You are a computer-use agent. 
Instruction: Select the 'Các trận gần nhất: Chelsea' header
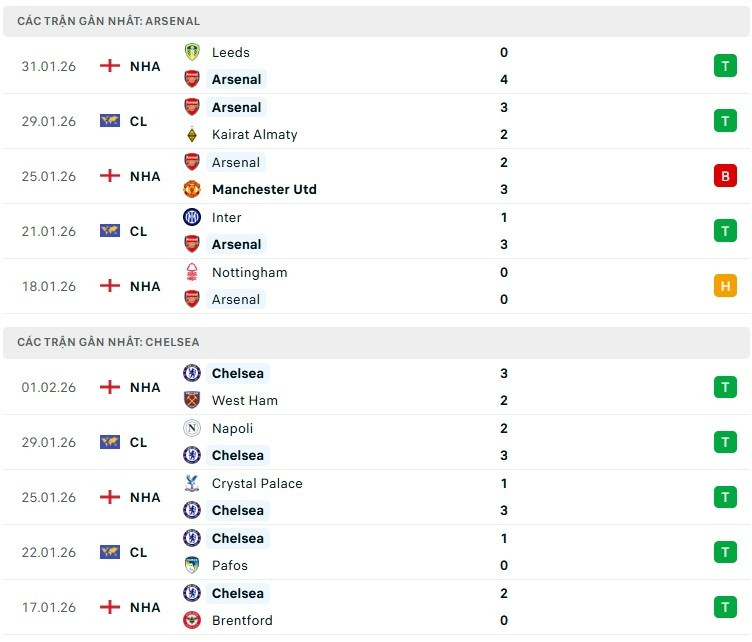108,342
